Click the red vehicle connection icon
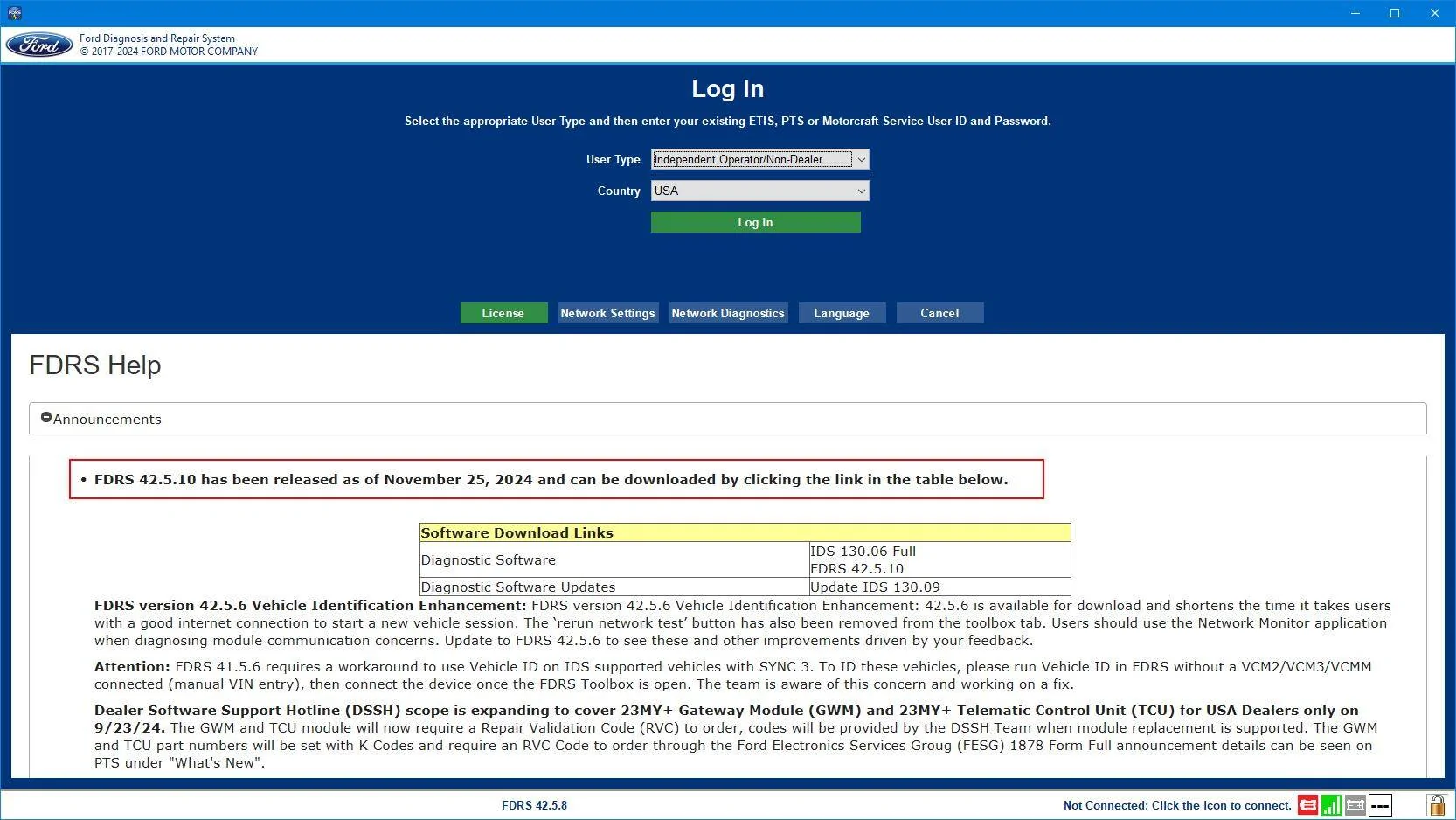1456x820 pixels. coord(1307,805)
